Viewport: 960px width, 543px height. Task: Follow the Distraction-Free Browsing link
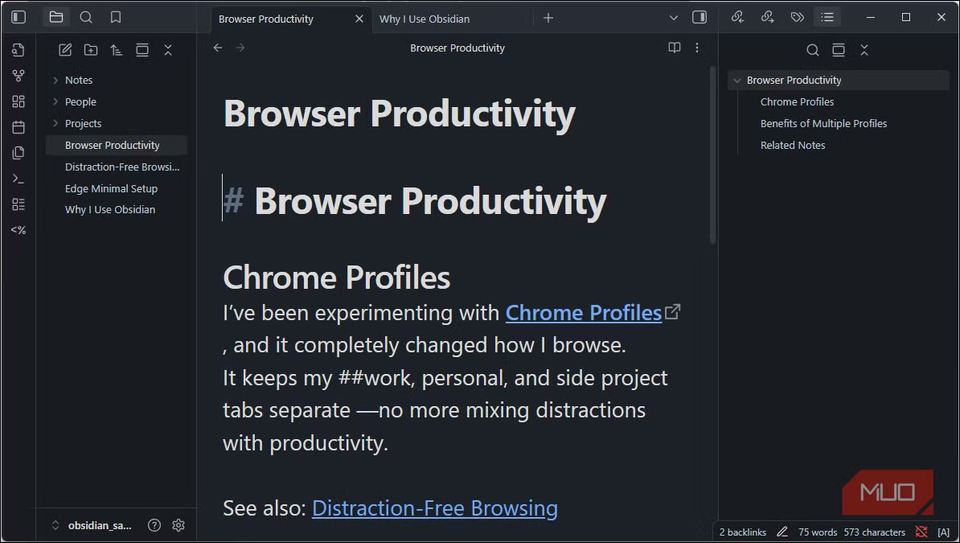click(x=434, y=508)
